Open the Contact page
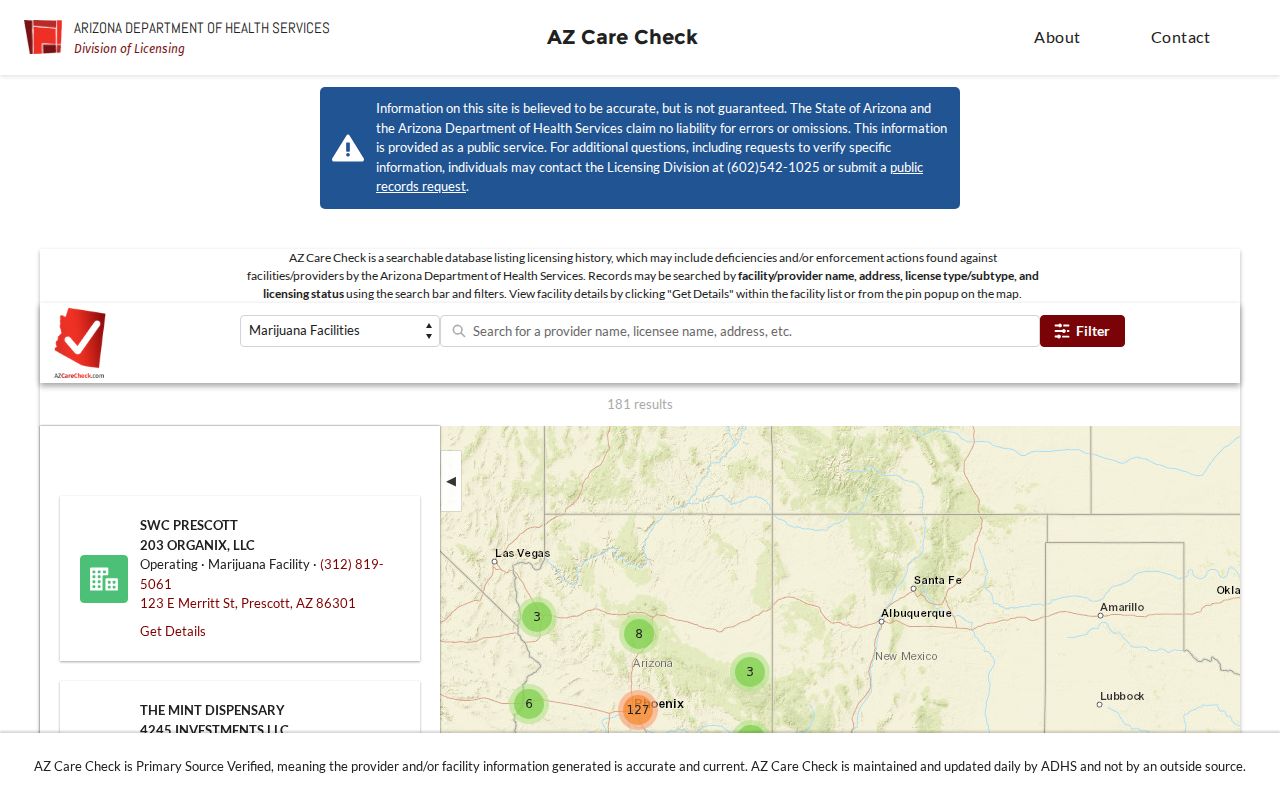The height and width of the screenshot is (800, 1280). (x=1180, y=37)
